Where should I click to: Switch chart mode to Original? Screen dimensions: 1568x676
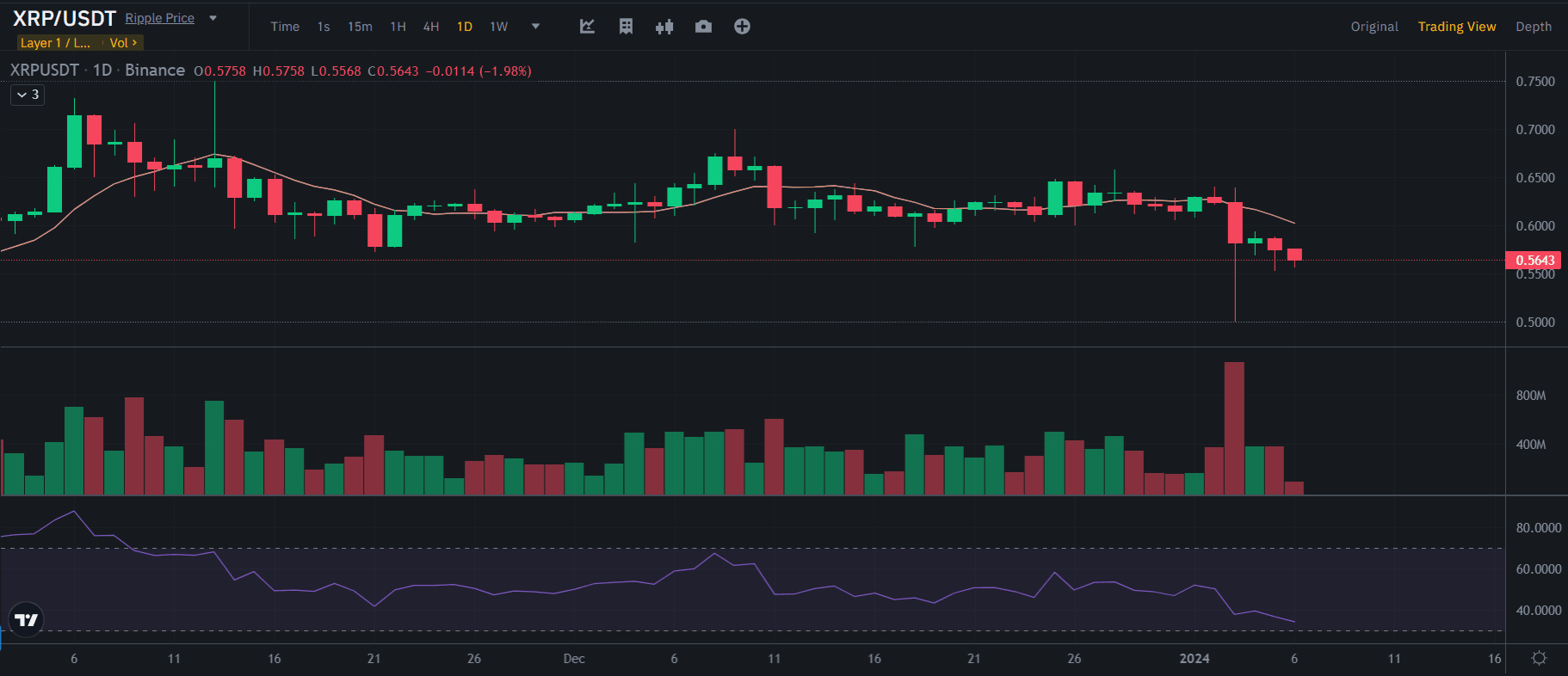1374,27
